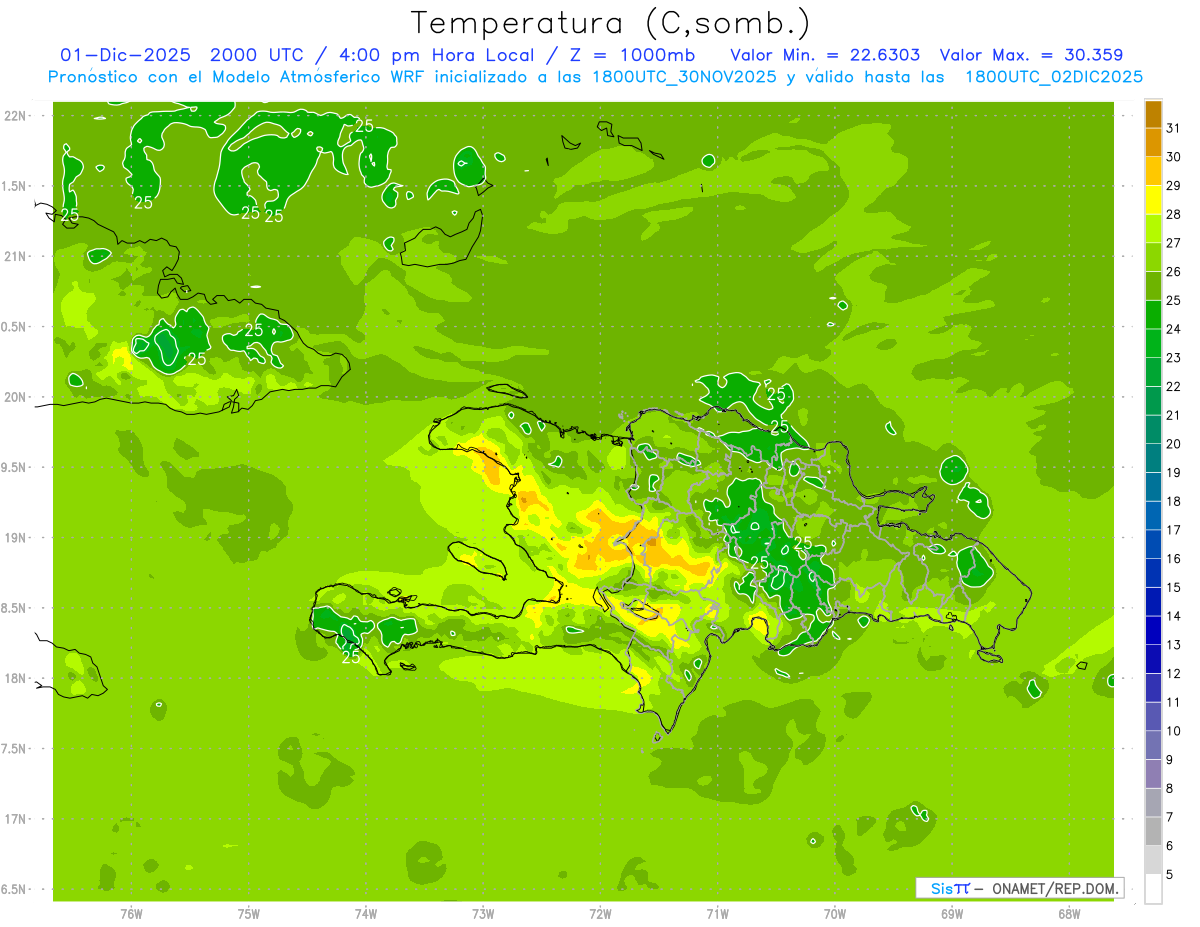The image size is (1200, 927).
Task: Pick the legend color band between 14 and 15
Action: click(x=1153, y=601)
